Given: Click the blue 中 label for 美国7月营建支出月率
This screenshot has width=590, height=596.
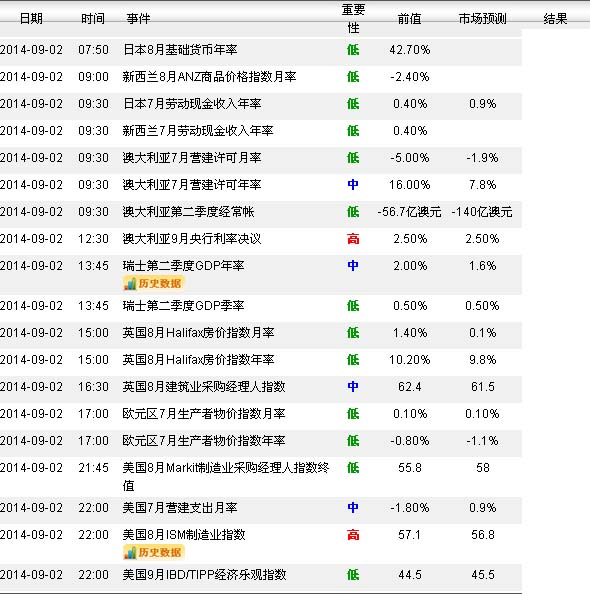Looking at the screenshot, I should tap(353, 508).
